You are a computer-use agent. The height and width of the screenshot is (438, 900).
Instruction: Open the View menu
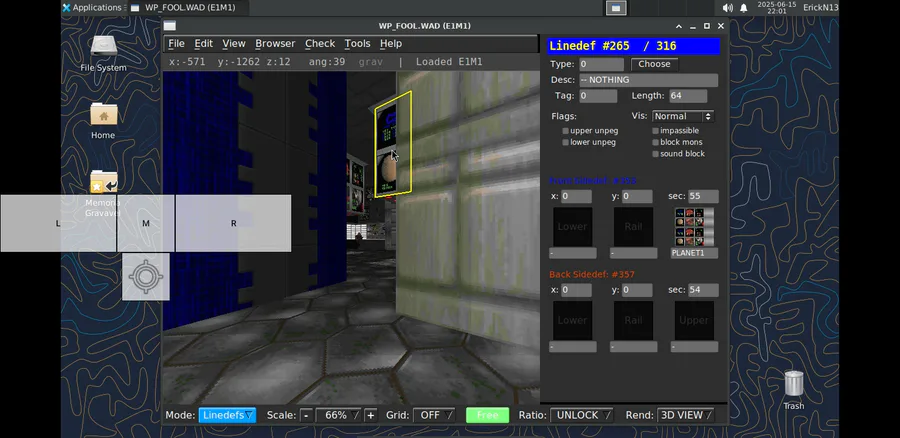(234, 44)
